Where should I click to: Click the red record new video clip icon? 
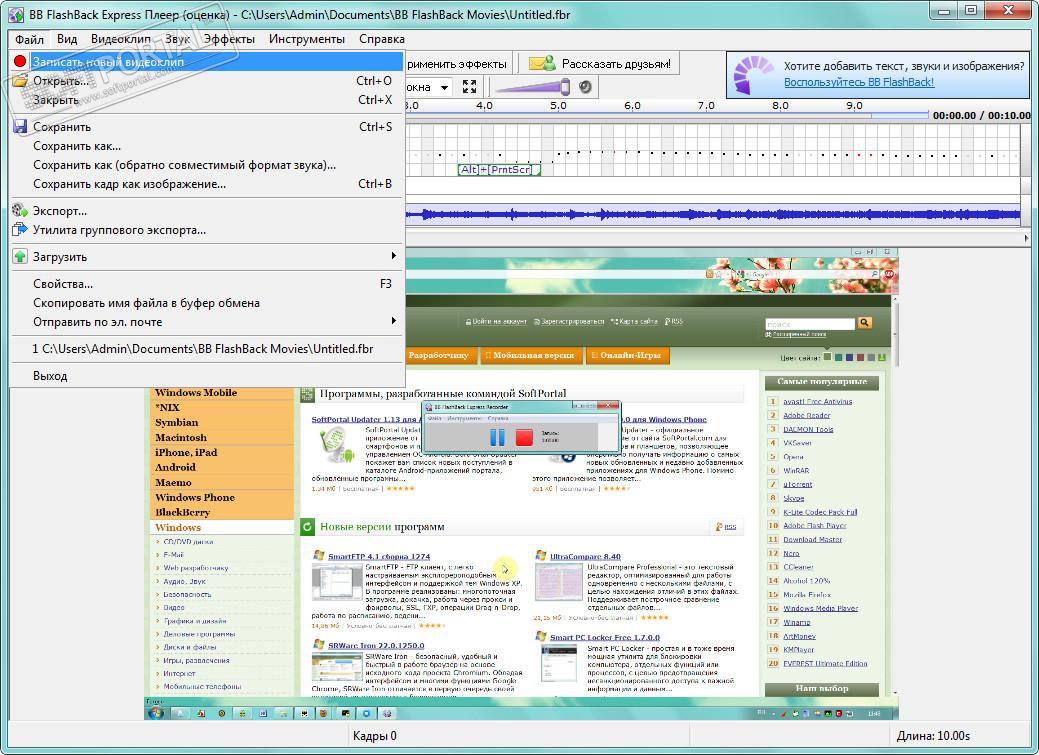click(x=20, y=62)
